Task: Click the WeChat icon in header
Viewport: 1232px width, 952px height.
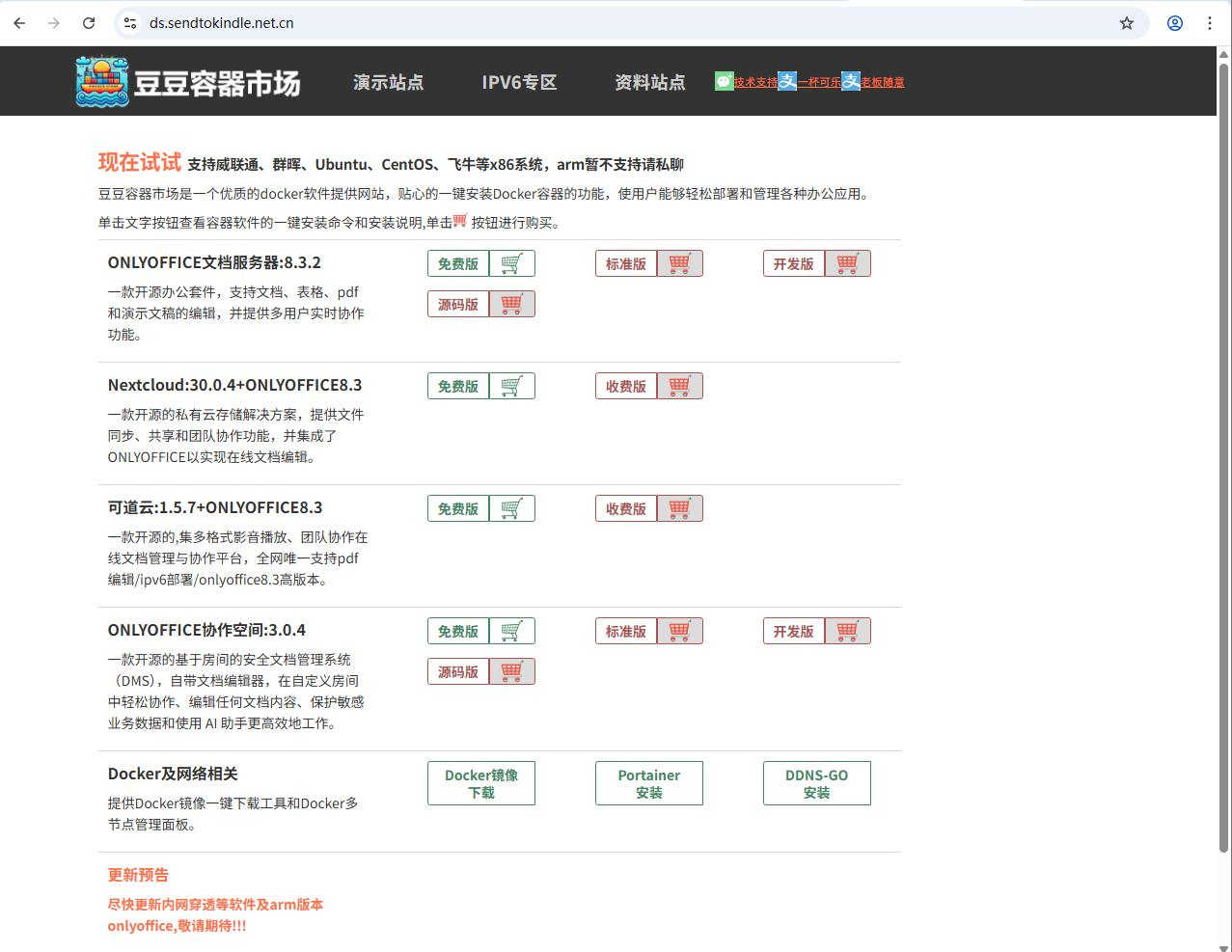Action: coord(724,82)
